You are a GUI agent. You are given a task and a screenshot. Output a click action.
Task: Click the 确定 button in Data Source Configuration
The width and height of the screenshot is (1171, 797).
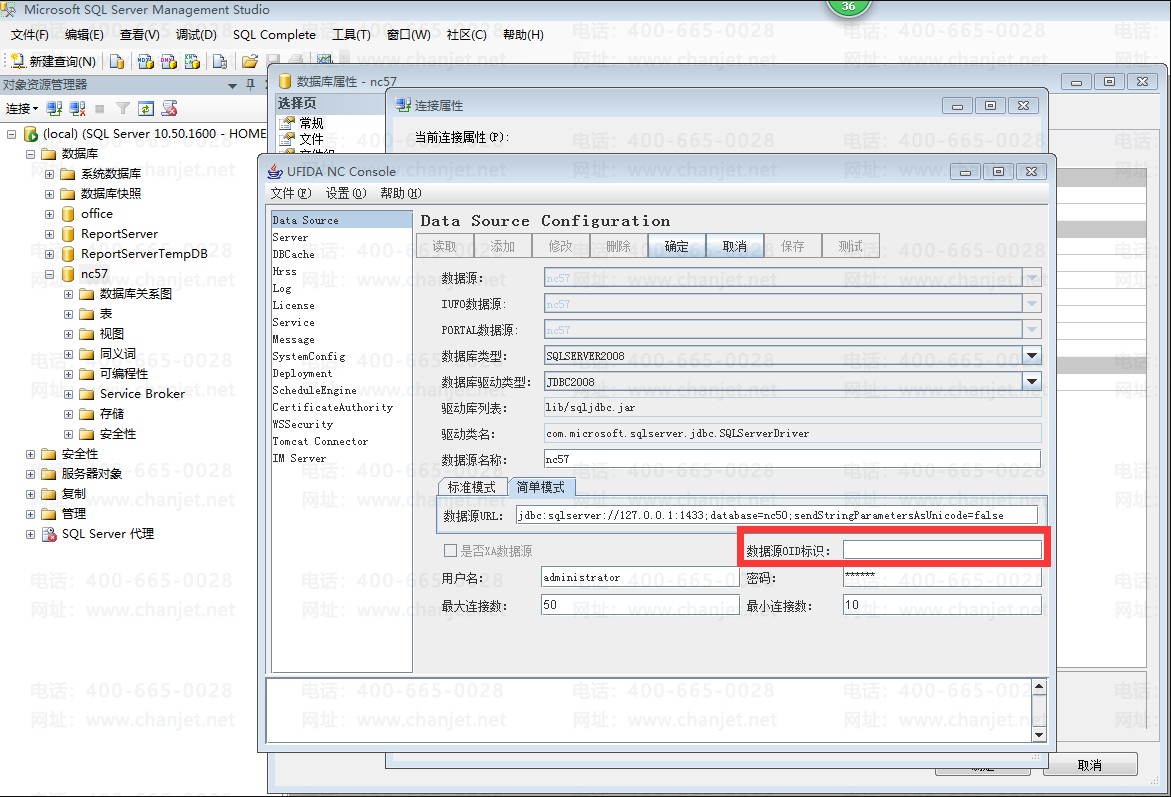677,246
